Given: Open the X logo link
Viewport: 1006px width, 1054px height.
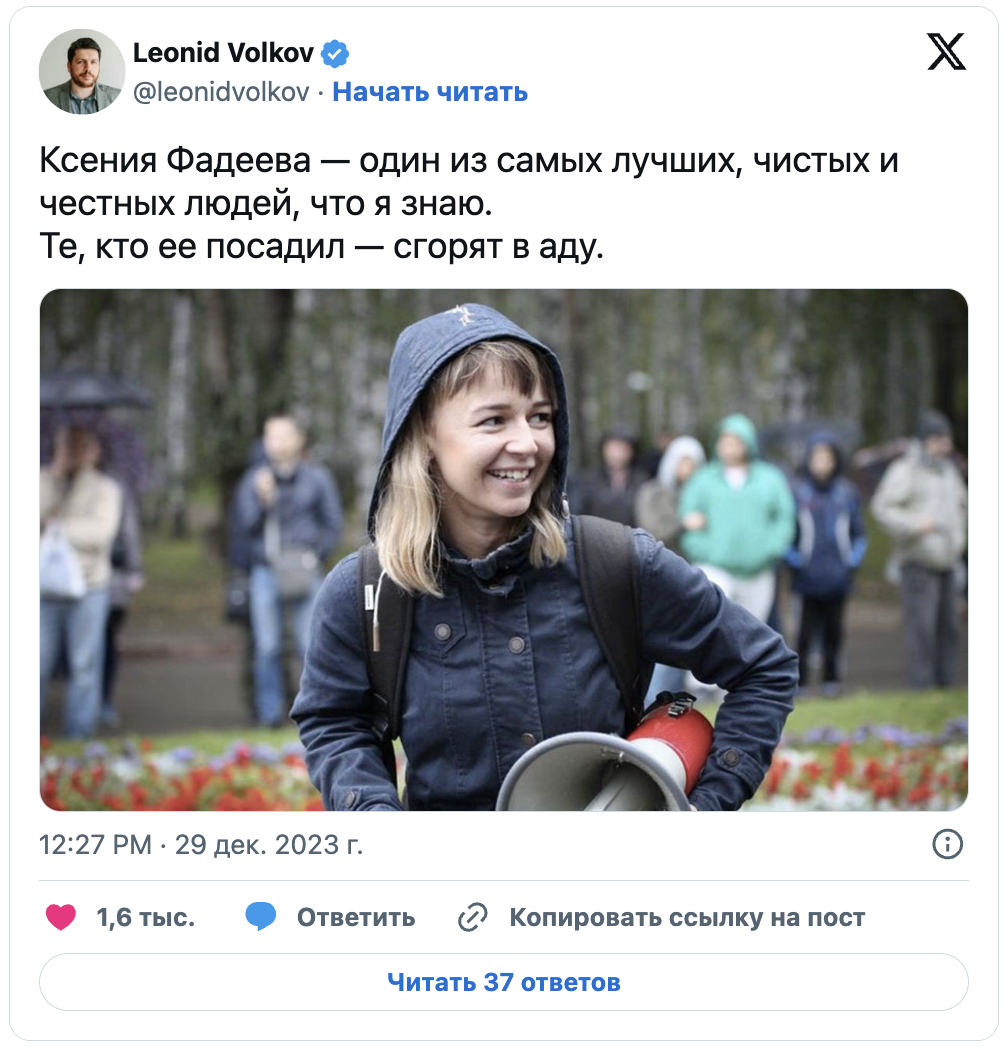Looking at the screenshot, I should point(946,52).
